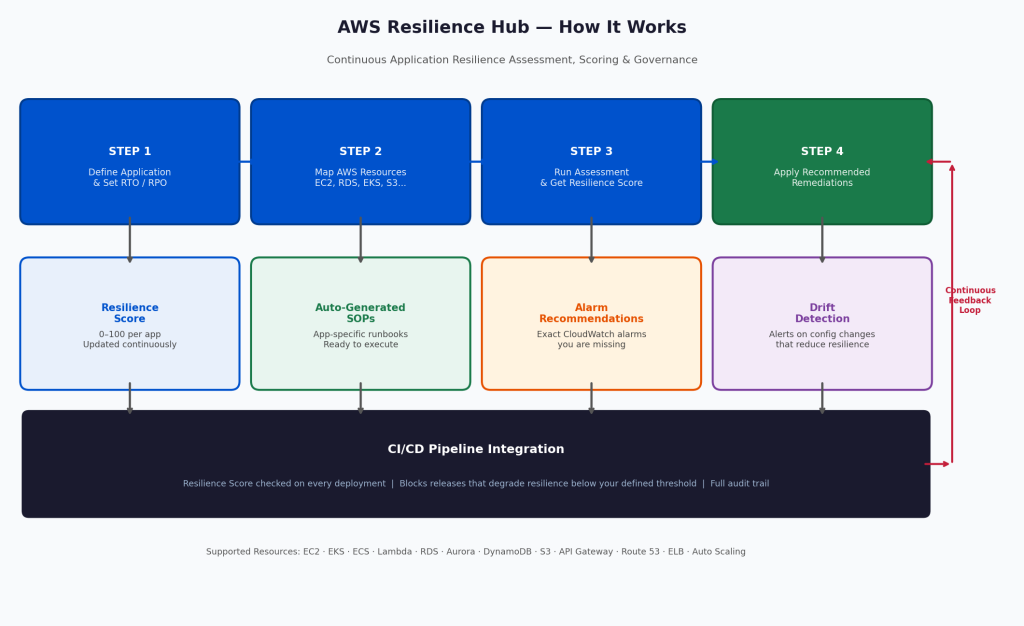Image resolution: width=1024 pixels, height=626 pixels.
Task: Click the Continuous Feedback Loop label
Action: click(x=970, y=300)
